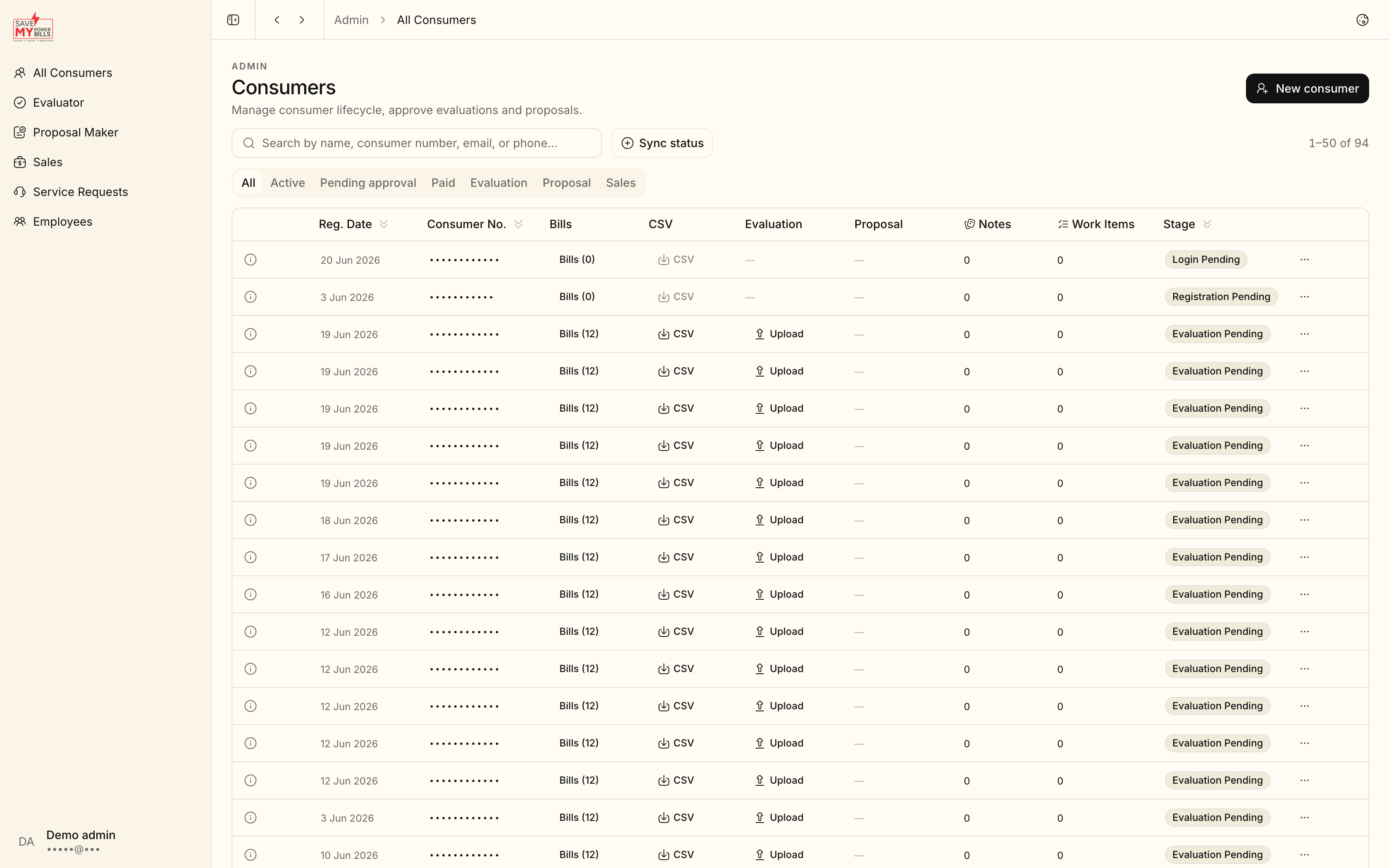
Task: Upload evaluation for 17 Jun 2026 row
Action: click(x=779, y=558)
